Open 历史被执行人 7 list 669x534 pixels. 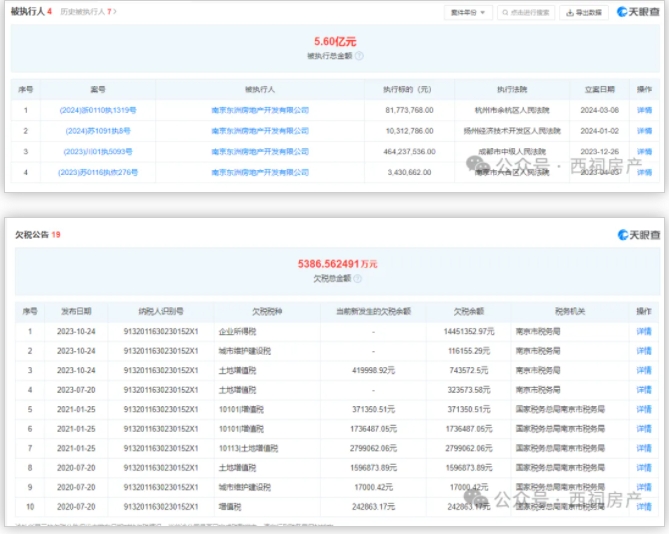(x=88, y=12)
